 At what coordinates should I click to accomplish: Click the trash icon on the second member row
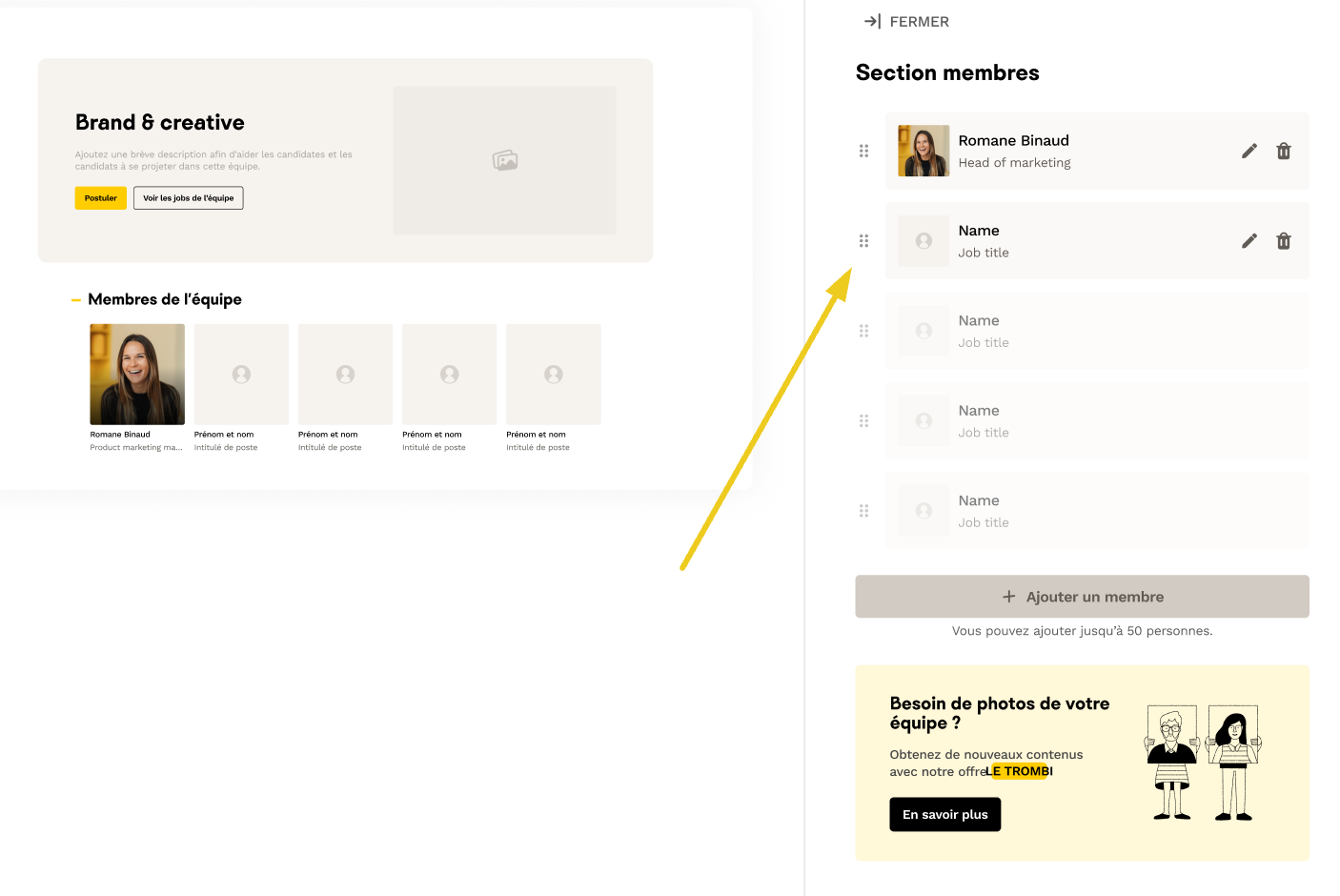1284,241
